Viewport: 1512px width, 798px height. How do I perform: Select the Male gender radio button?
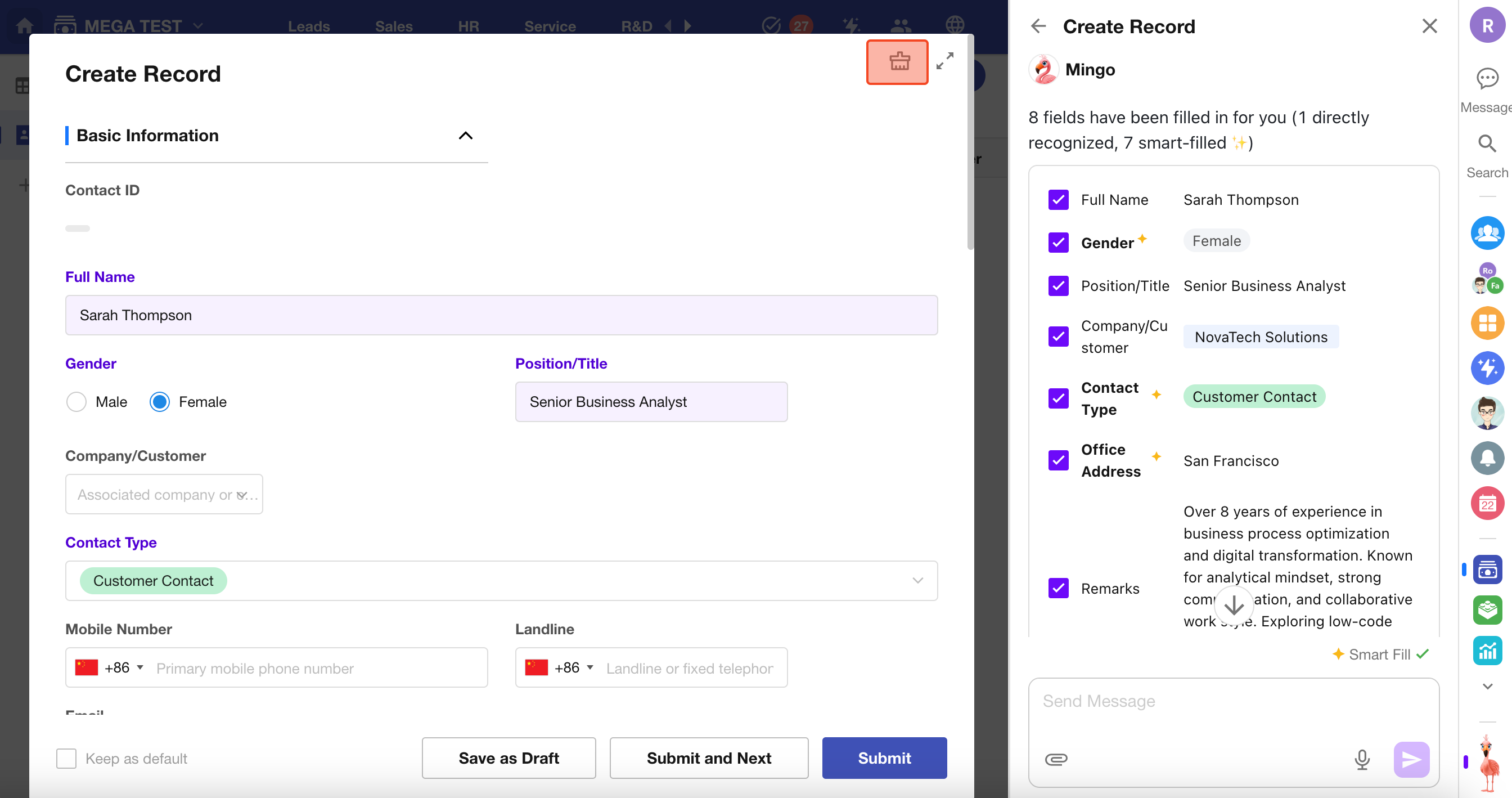[x=76, y=402]
